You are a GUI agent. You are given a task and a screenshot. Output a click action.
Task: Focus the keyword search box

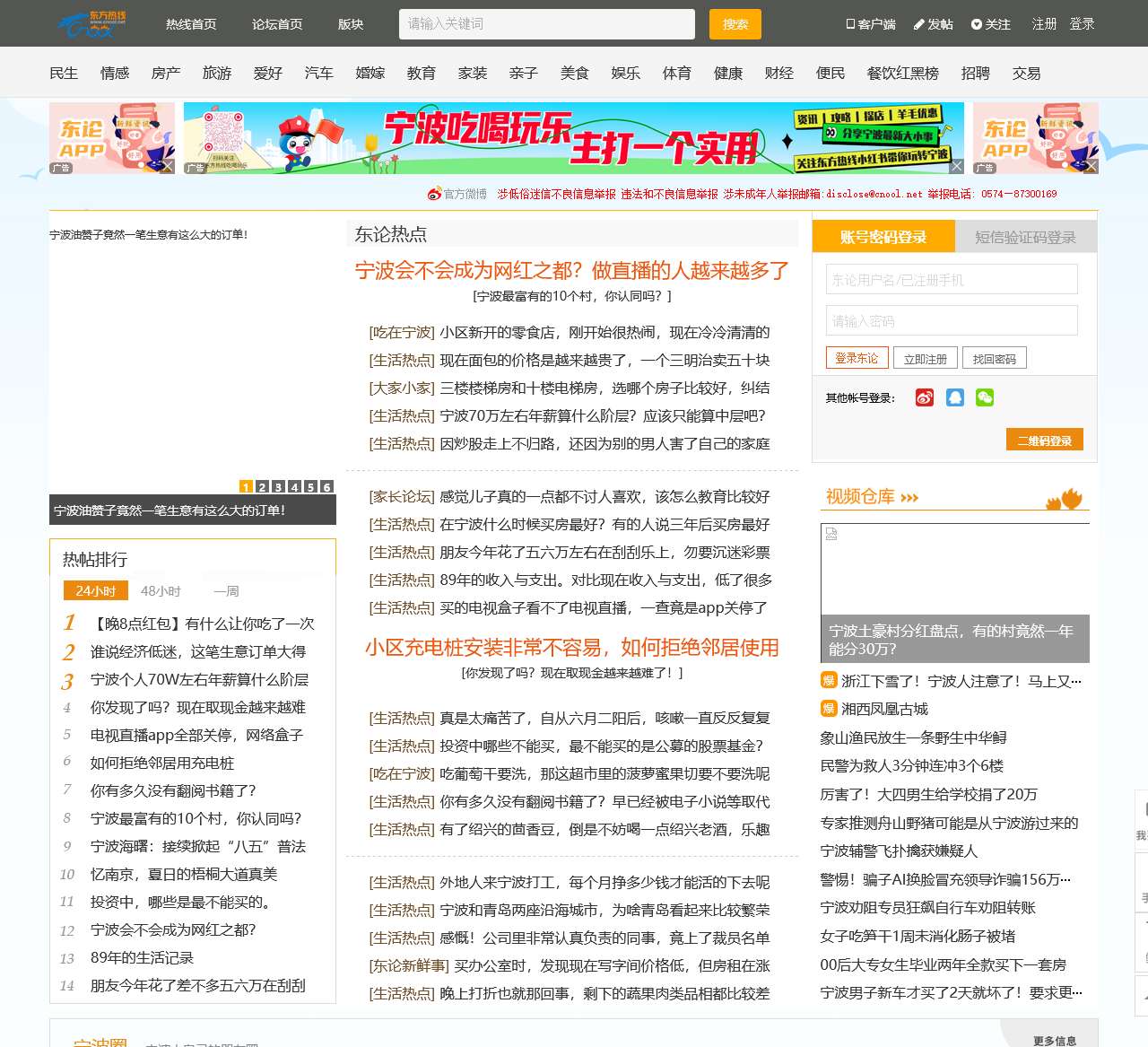pyautogui.click(x=547, y=24)
